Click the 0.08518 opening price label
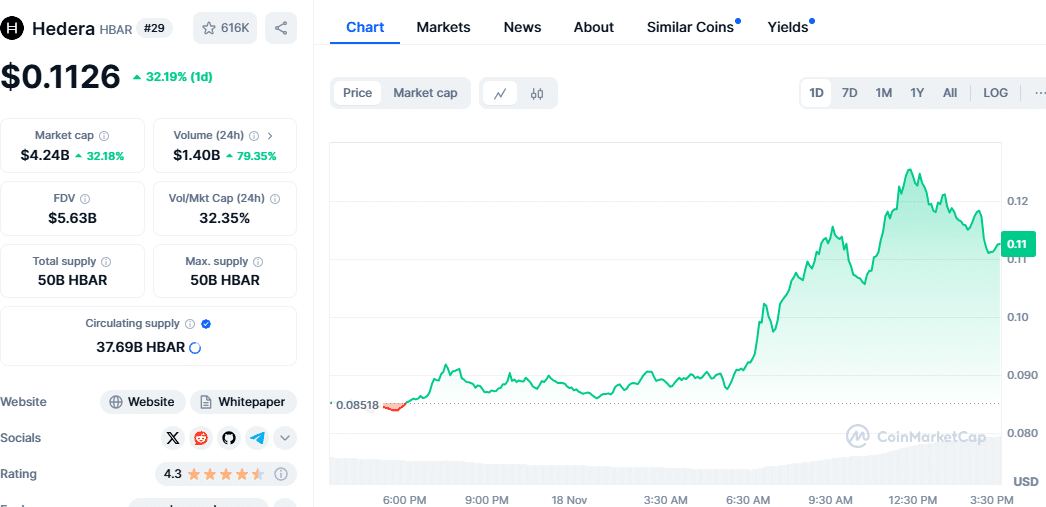1046x507 pixels. [358, 405]
